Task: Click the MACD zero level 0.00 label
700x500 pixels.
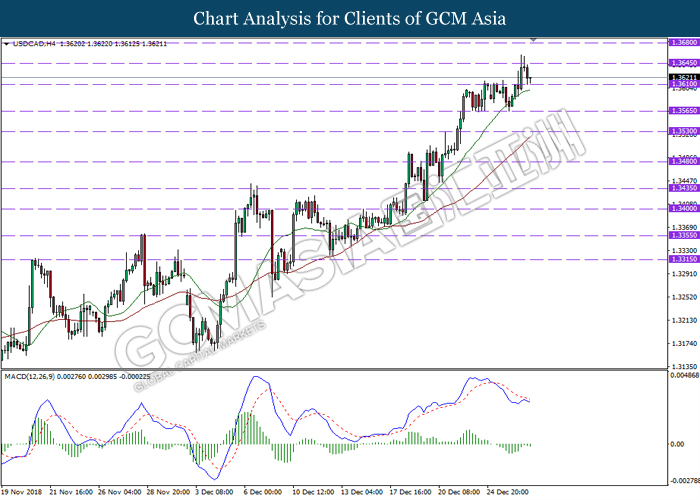Action: [678, 444]
